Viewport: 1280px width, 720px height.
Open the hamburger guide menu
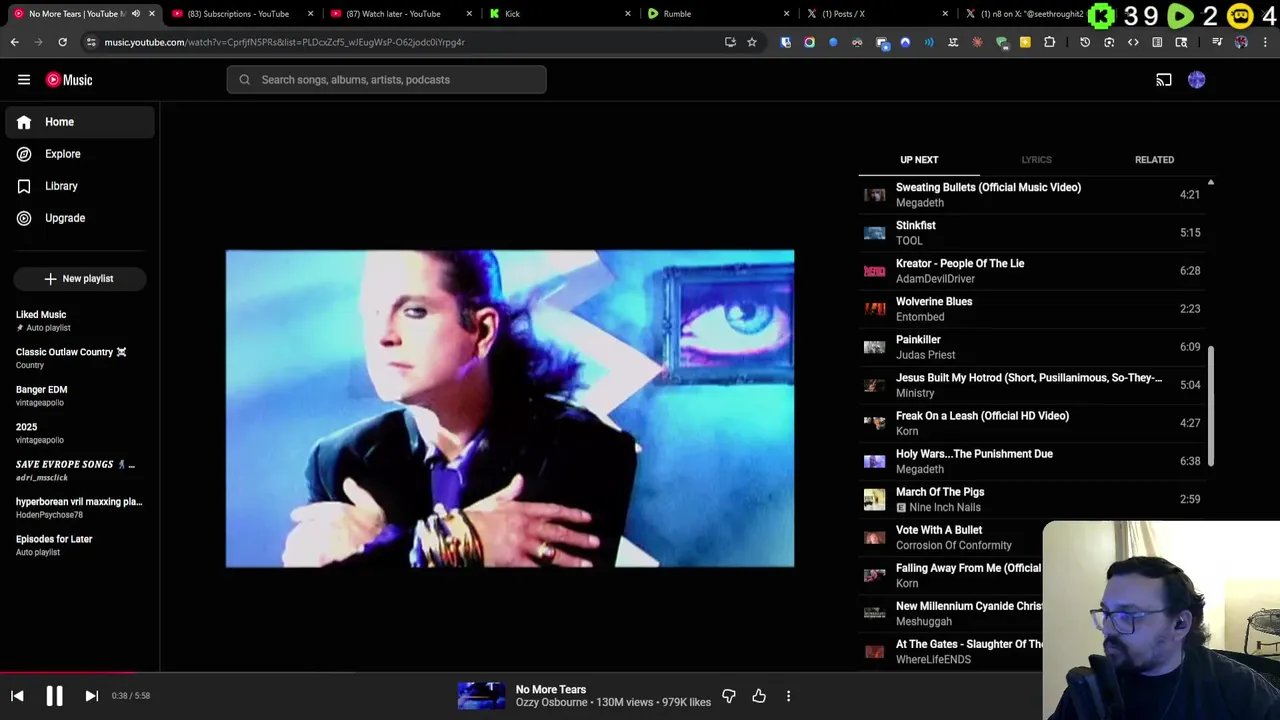click(24, 80)
